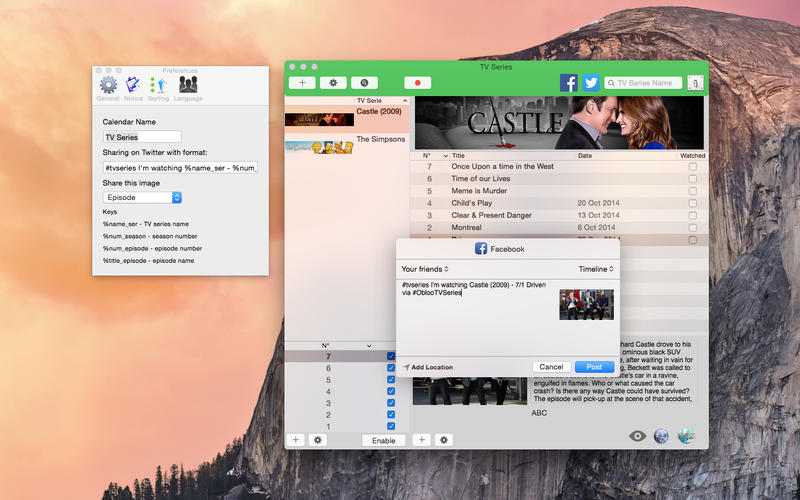Screen dimensions: 800x500
Task: Open the Your friends audience dropdown
Action: (425, 269)
